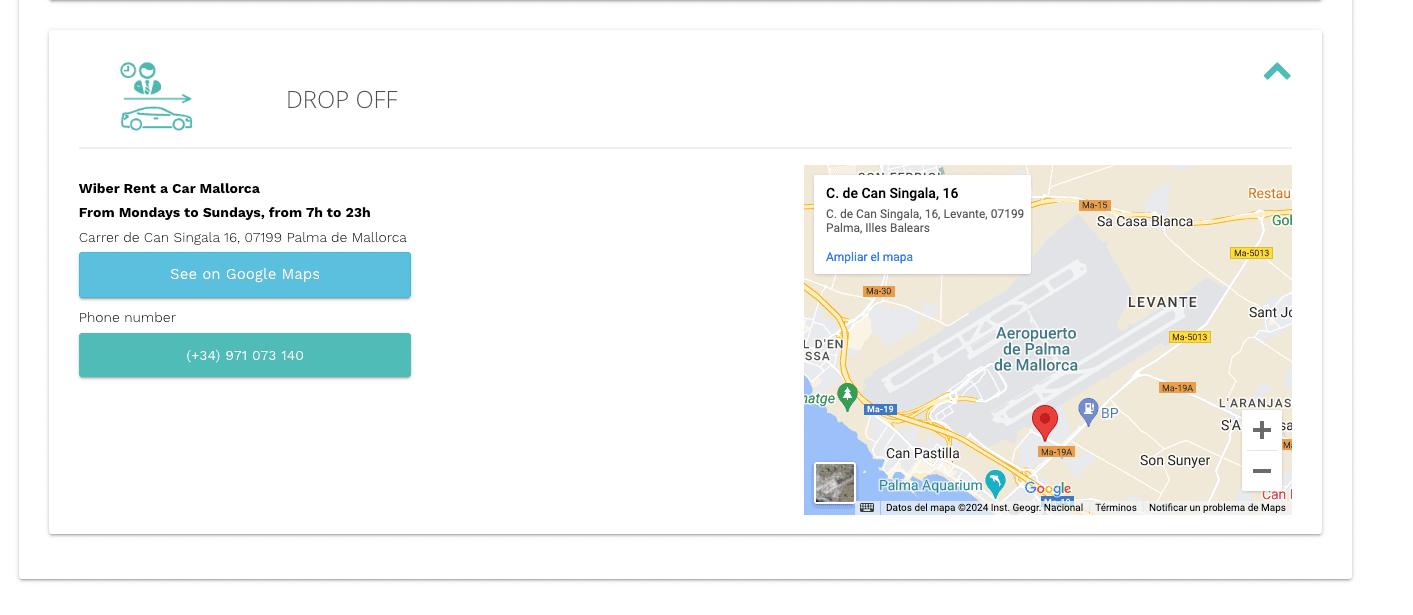Click the green park tree marker

[848, 396]
